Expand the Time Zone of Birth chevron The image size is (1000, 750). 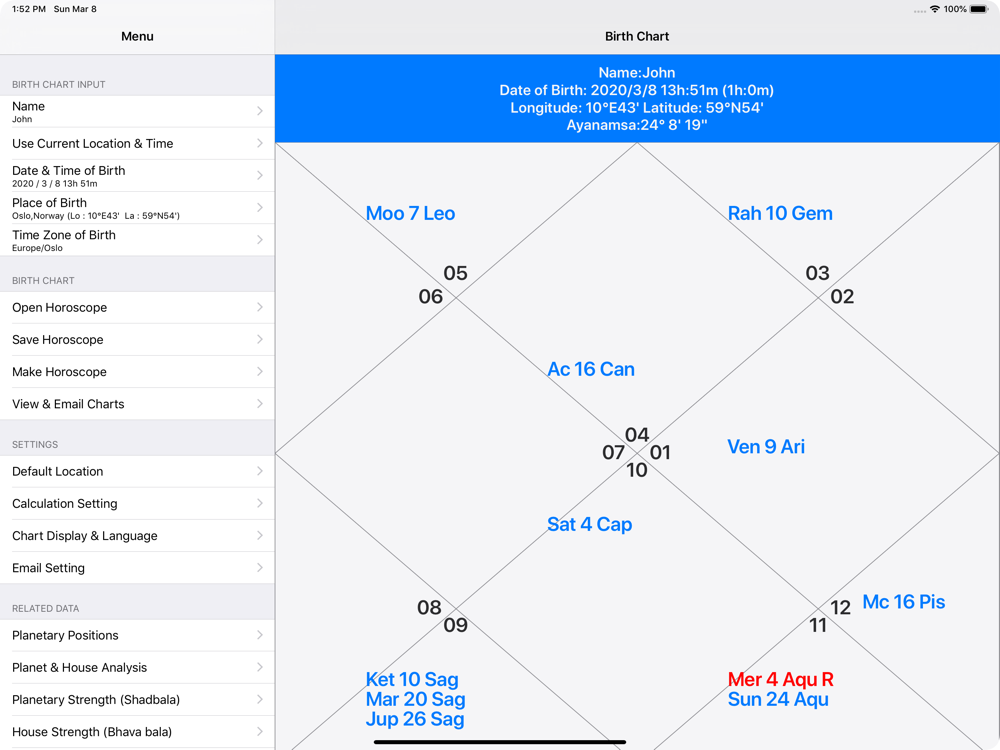click(260, 240)
